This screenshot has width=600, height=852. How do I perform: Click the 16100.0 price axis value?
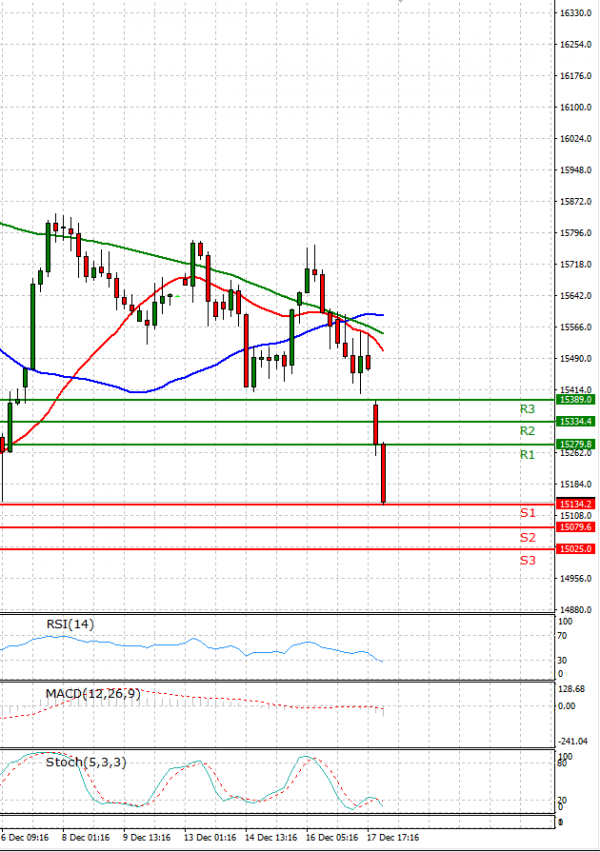click(576, 107)
